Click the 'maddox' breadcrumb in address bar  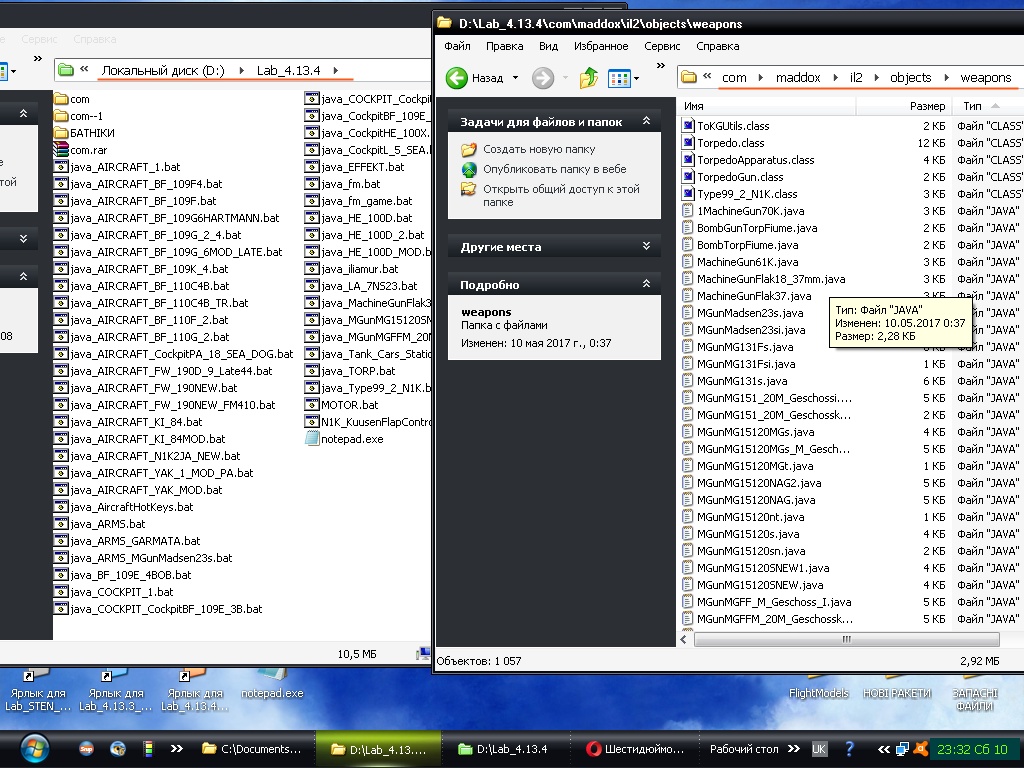coord(798,78)
